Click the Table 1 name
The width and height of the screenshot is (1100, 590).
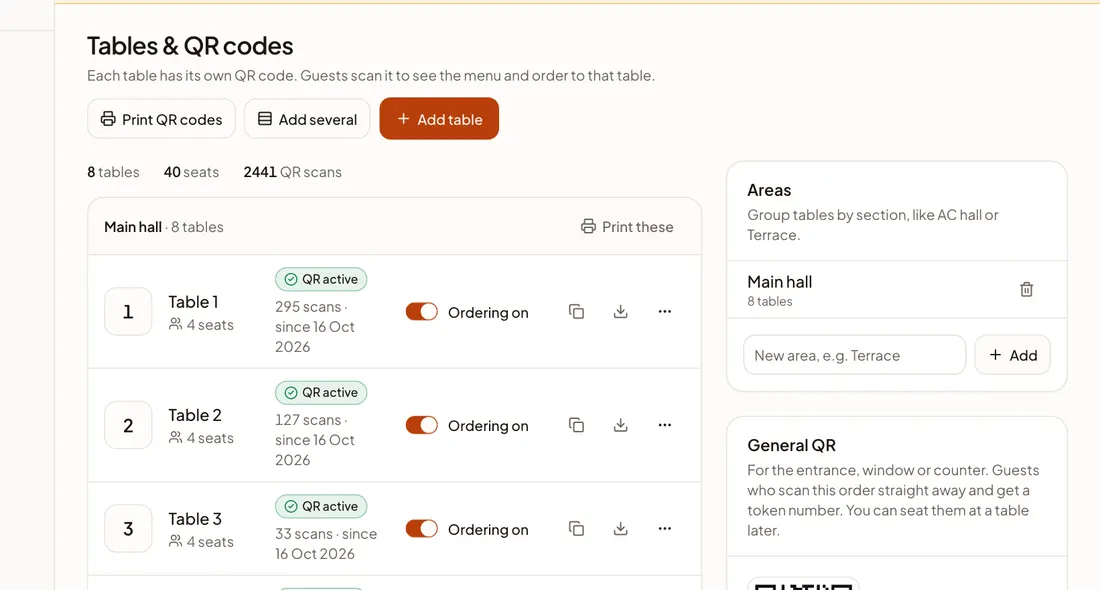(194, 302)
